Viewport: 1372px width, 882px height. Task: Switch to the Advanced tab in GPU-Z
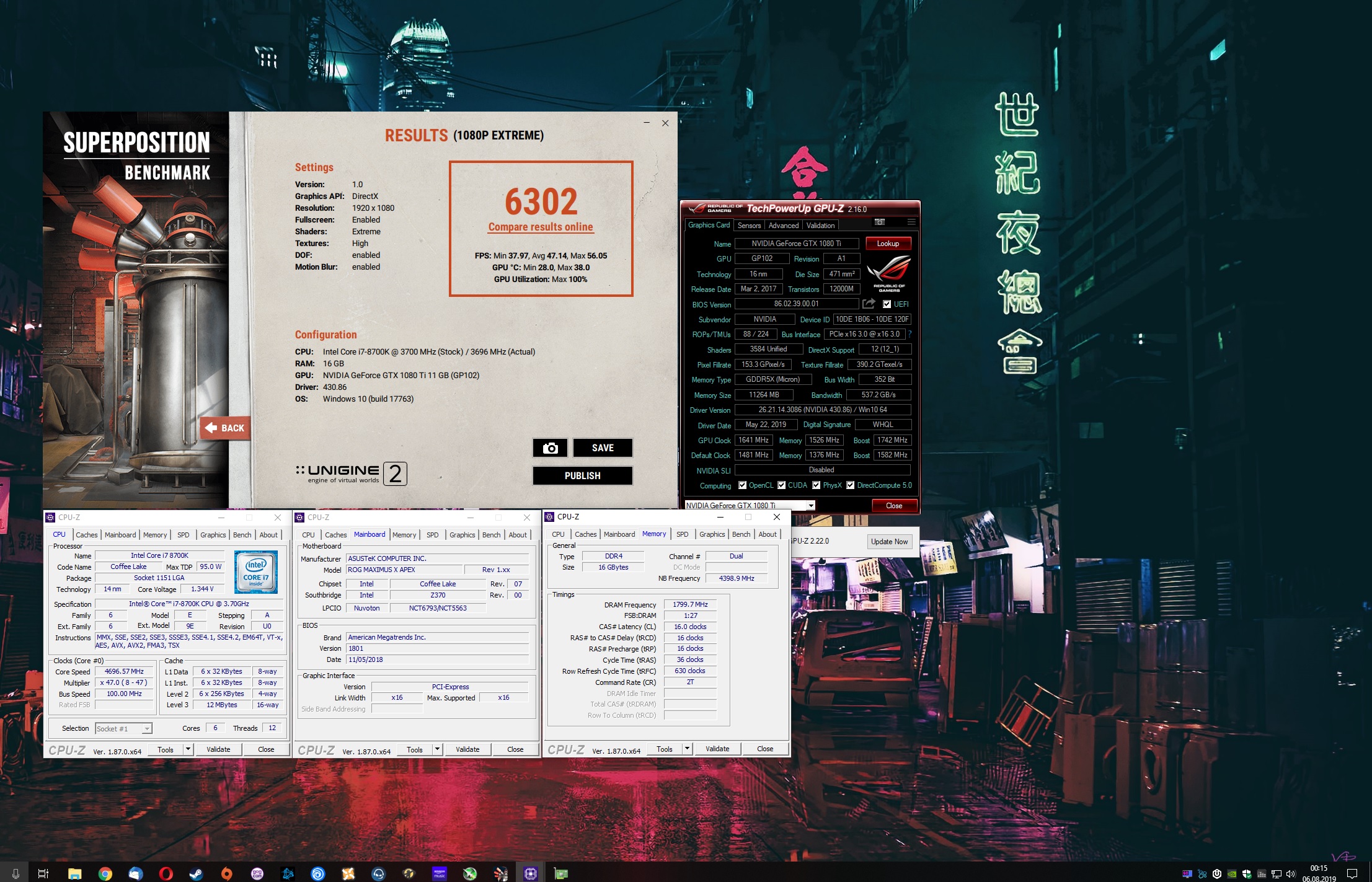click(784, 225)
